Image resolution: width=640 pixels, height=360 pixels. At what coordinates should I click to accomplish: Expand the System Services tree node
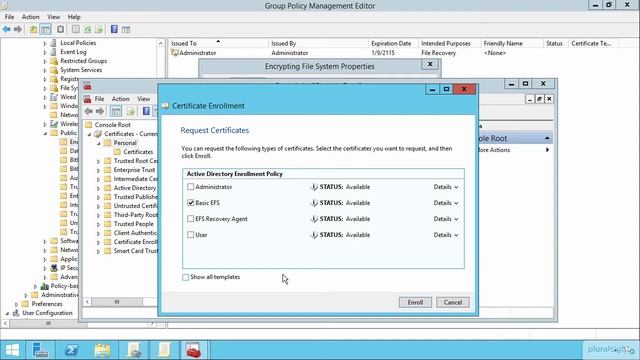pyautogui.click(x=45, y=70)
